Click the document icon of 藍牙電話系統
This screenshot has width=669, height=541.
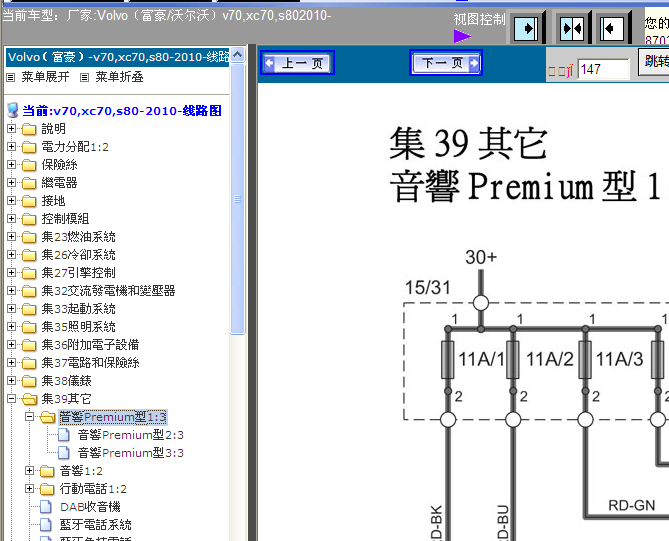(x=46, y=525)
